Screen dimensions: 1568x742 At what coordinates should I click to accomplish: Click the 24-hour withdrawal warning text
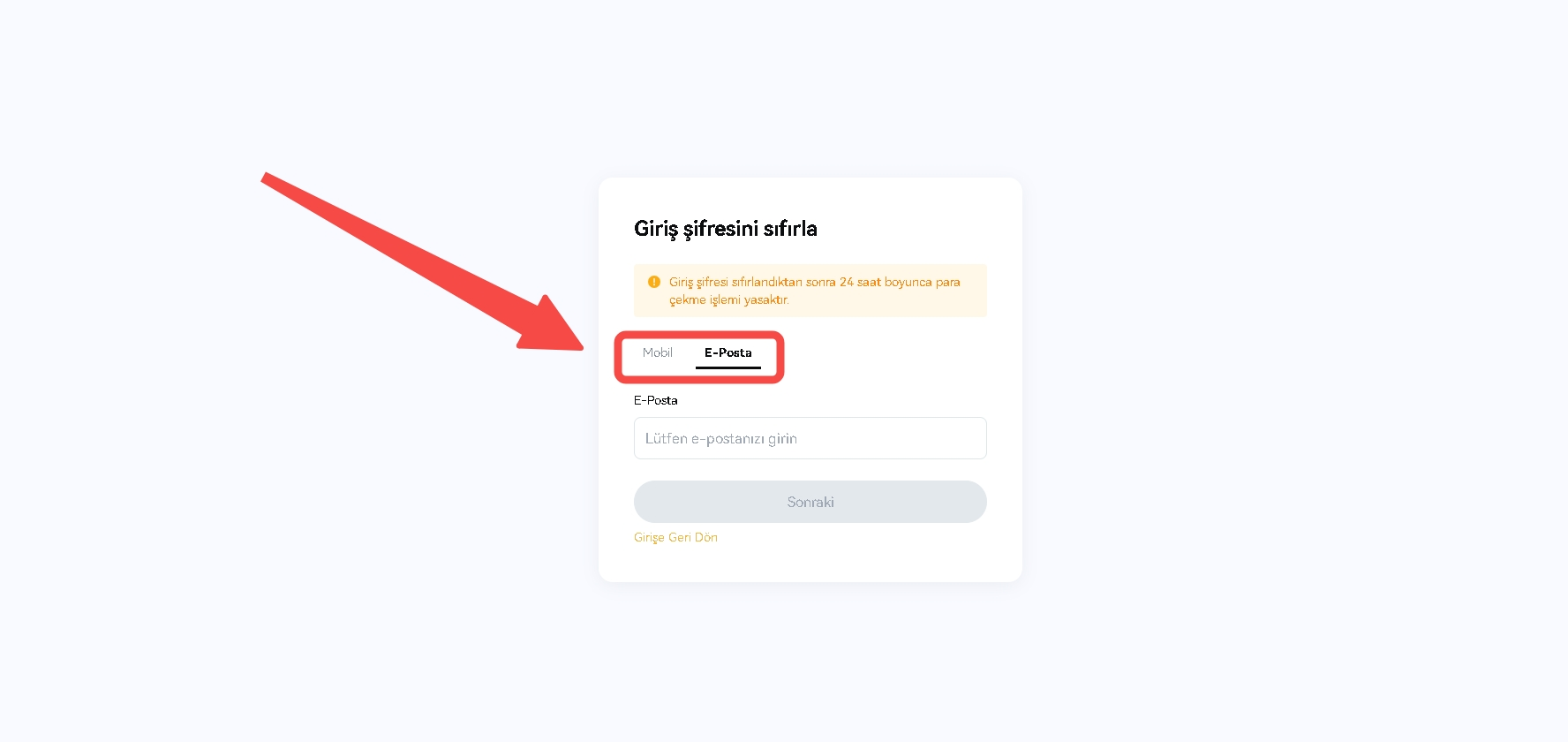[x=814, y=282]
